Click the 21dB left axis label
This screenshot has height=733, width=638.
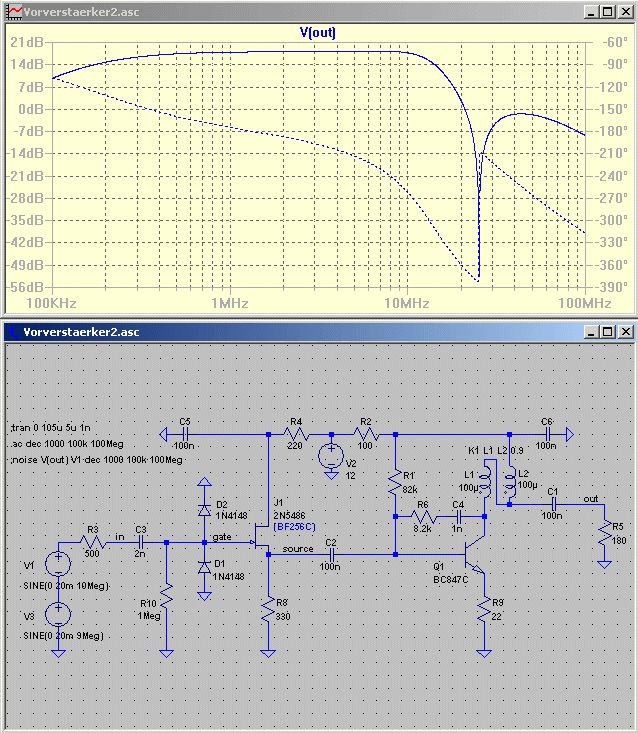tap(27, 42)
